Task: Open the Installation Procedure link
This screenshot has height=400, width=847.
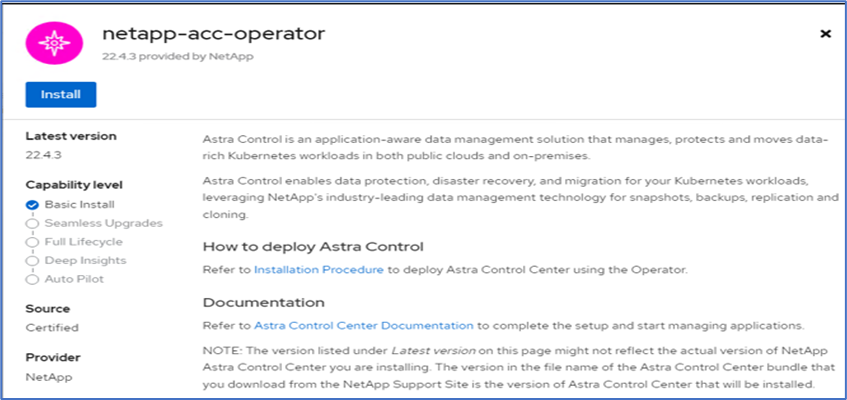Action: point(318,270)
